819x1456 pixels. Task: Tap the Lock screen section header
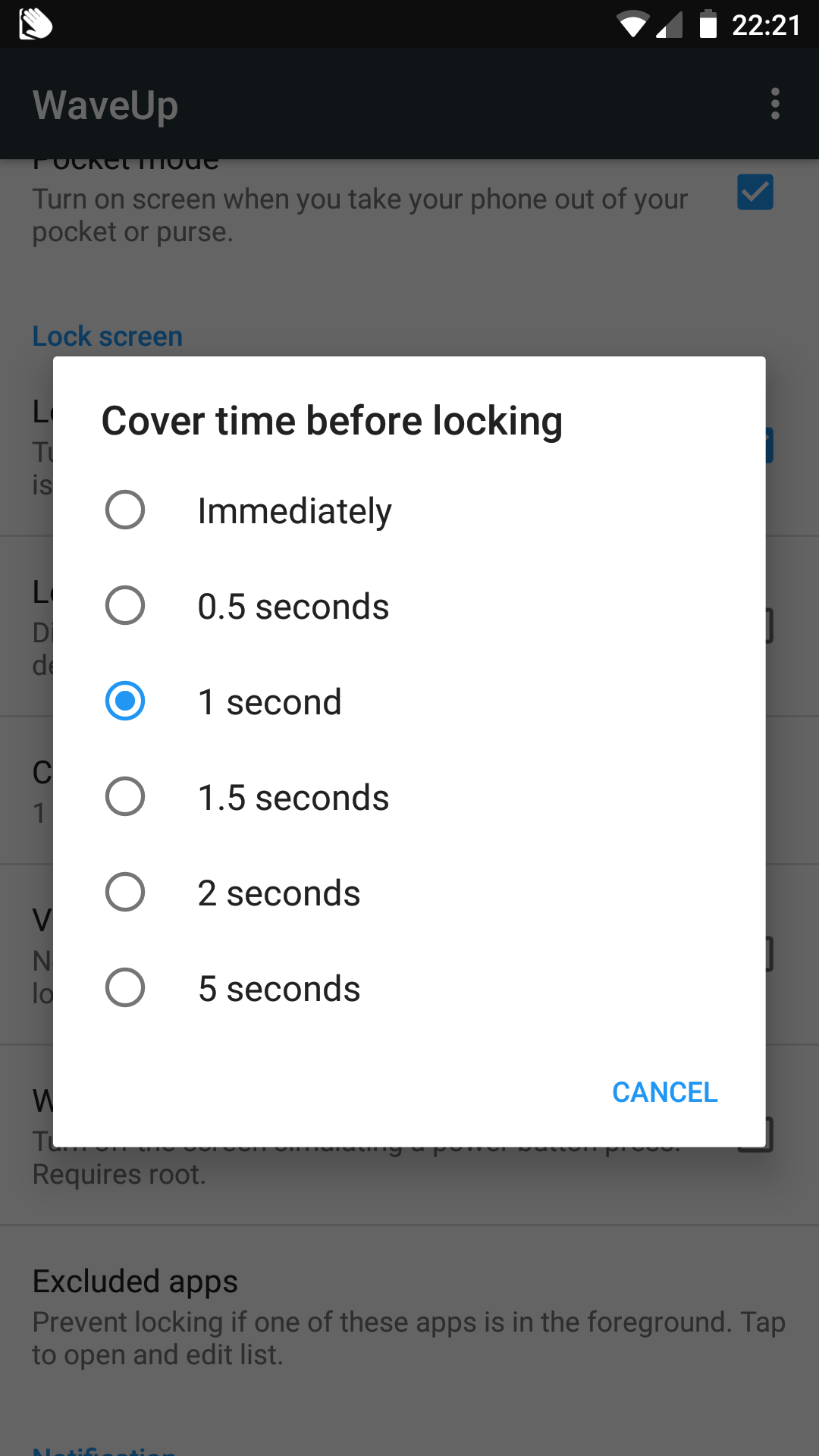pyautogui.click(x=108, y=336)
